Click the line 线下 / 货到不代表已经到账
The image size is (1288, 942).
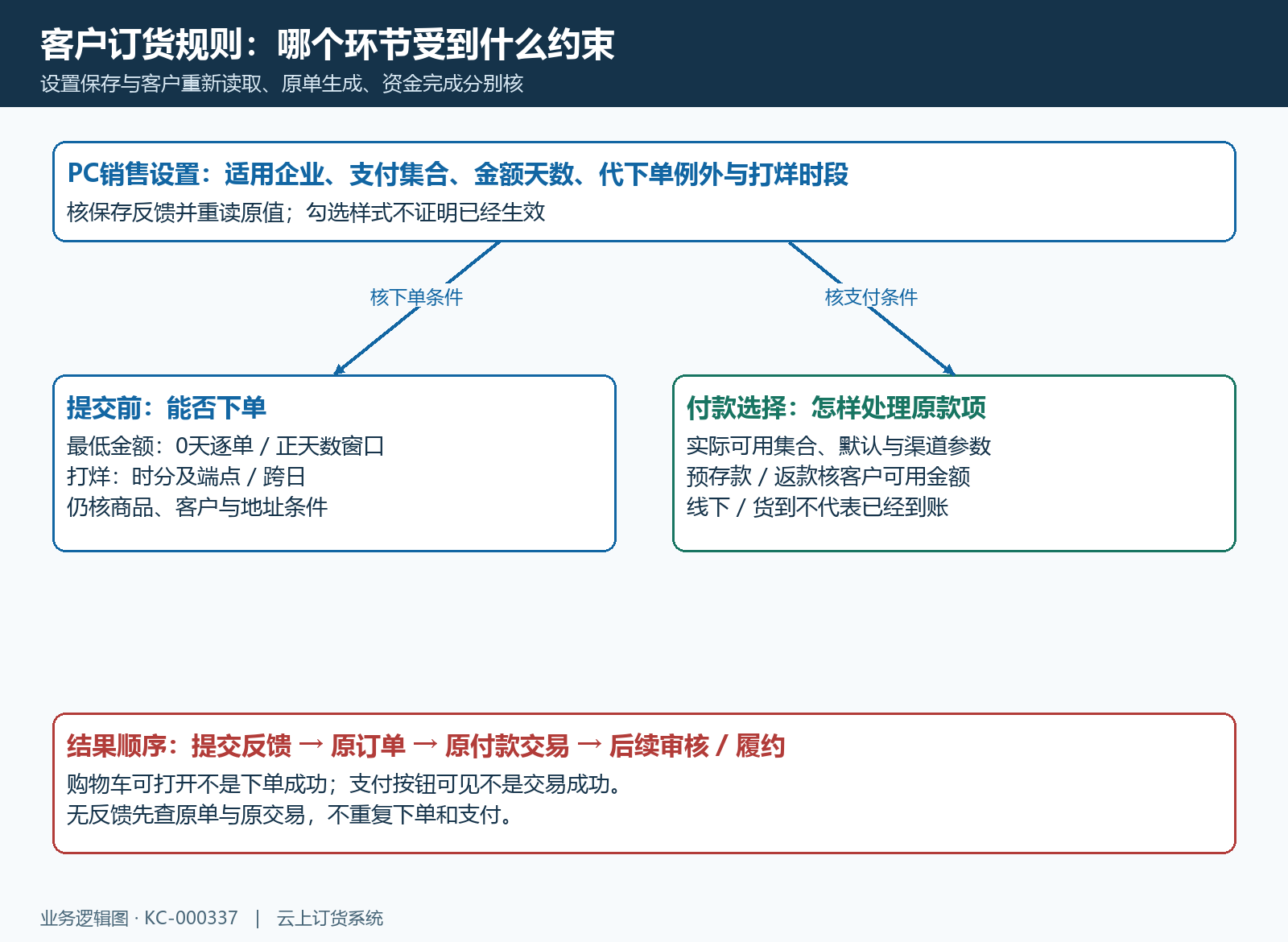817,506
